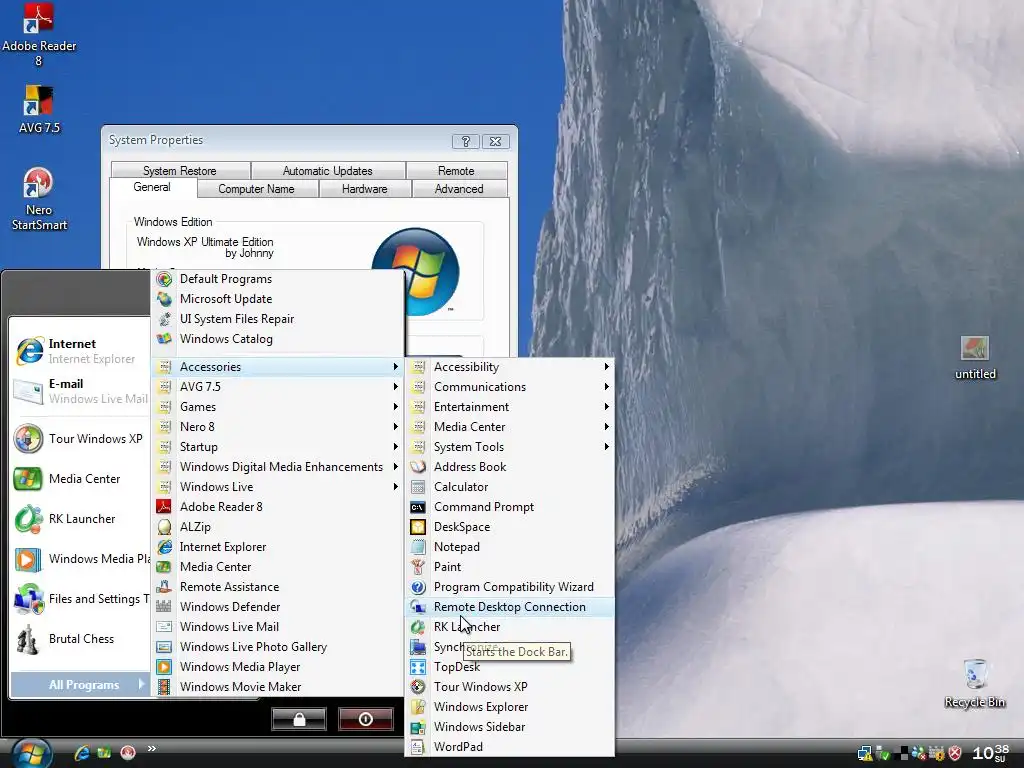The height and width of the screenshot is (768, 1024).
Task: Launch Internet Explorer from quick launch
Action: pos(82,752)
